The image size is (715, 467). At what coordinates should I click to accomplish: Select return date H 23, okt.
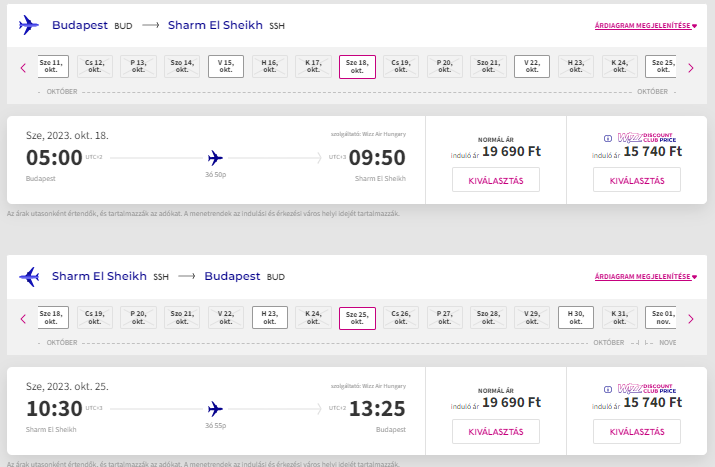click(269, 317)
